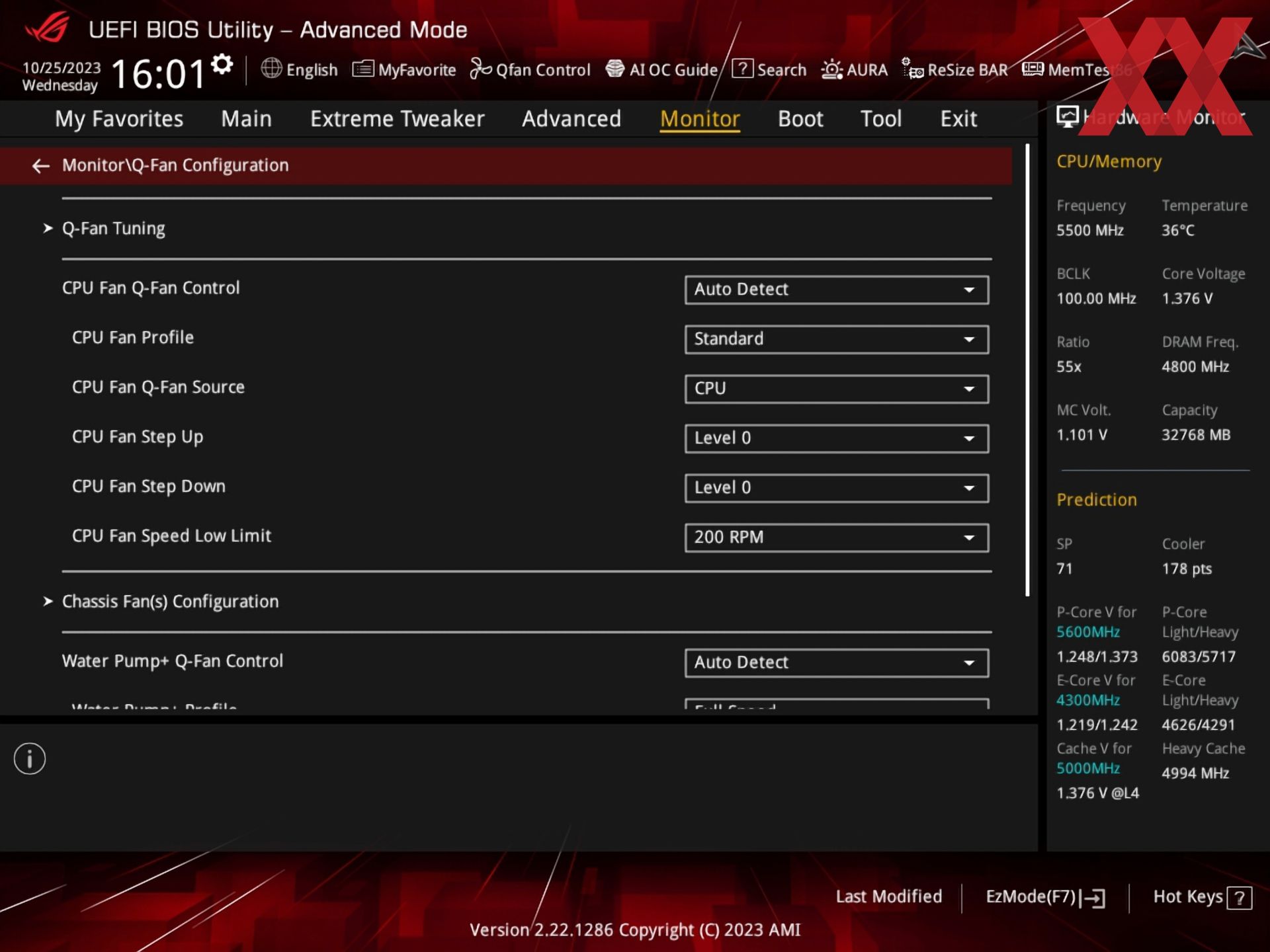Toggle ReSize BAR icon

[x=913, y=69]
